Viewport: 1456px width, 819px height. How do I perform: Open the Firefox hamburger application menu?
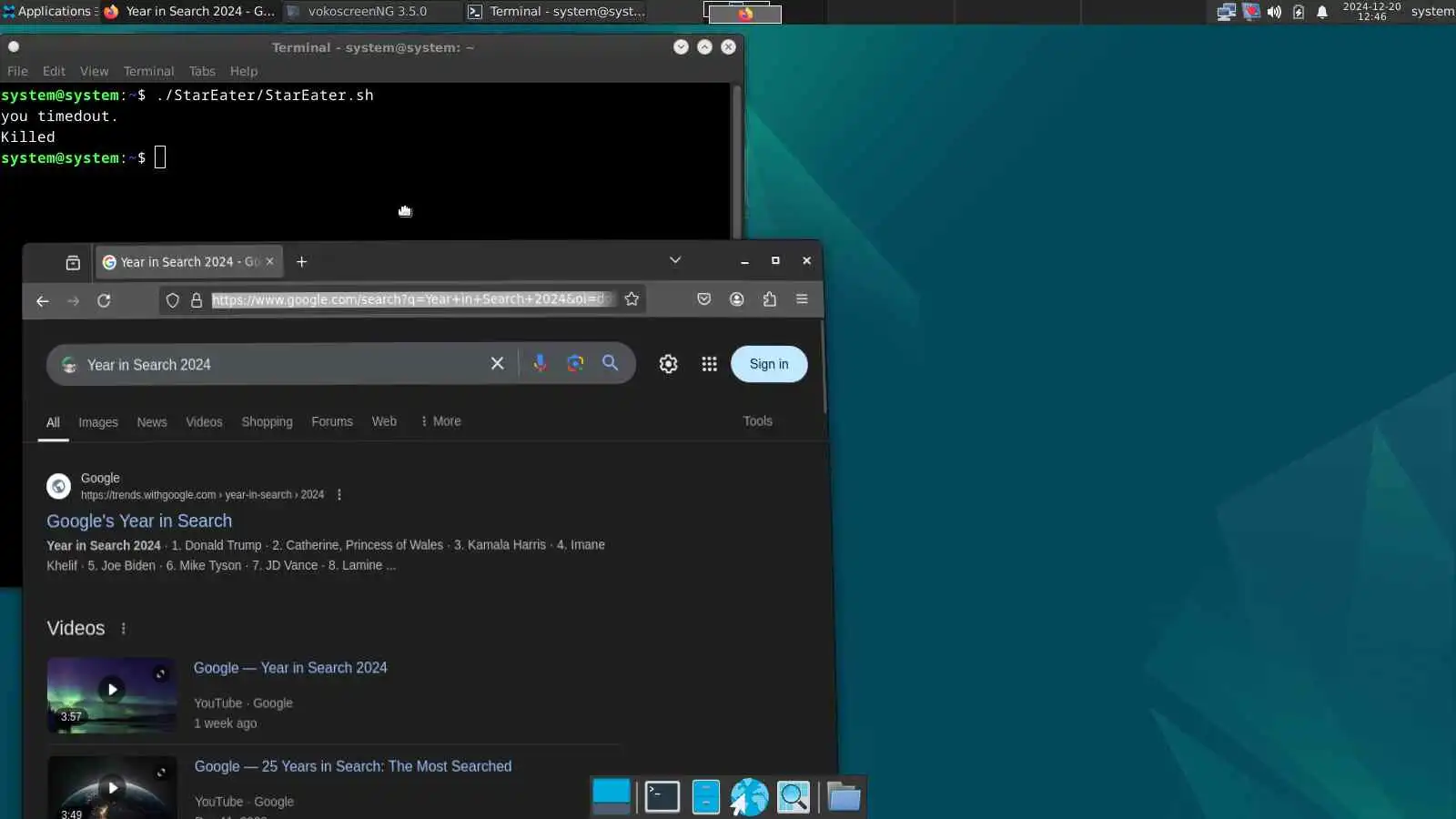point(802,298)
